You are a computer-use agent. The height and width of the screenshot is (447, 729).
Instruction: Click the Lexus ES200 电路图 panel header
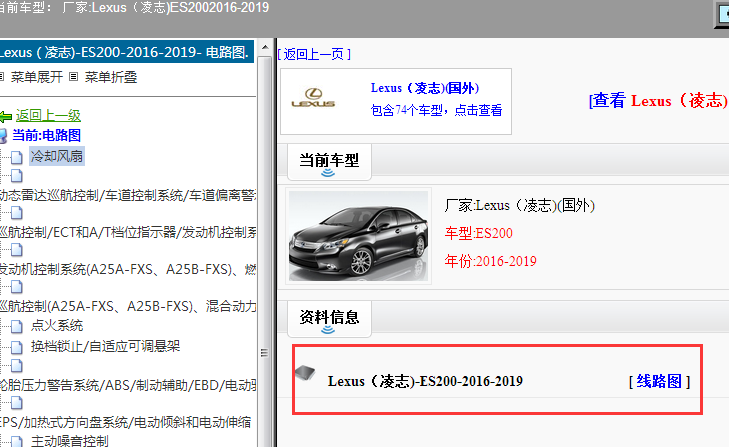(127, 52)
